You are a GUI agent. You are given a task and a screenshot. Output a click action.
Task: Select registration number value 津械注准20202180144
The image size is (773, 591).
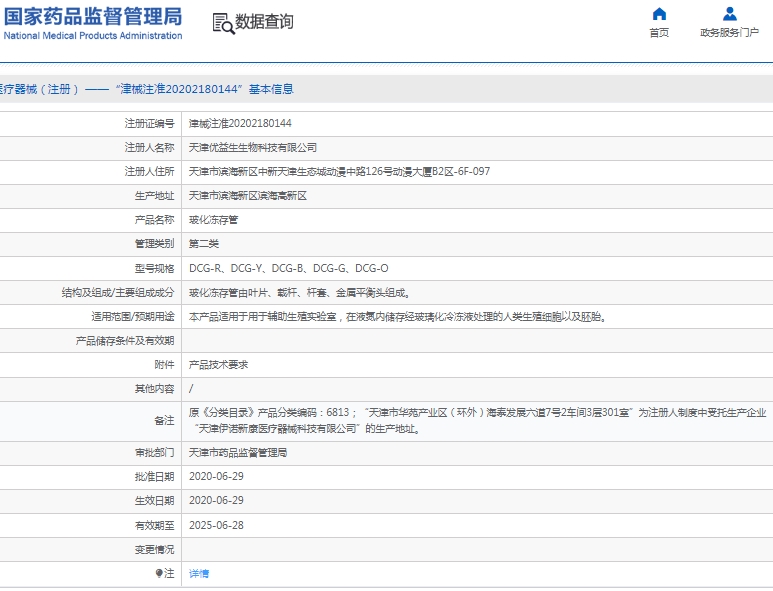(x=240, y=123)
